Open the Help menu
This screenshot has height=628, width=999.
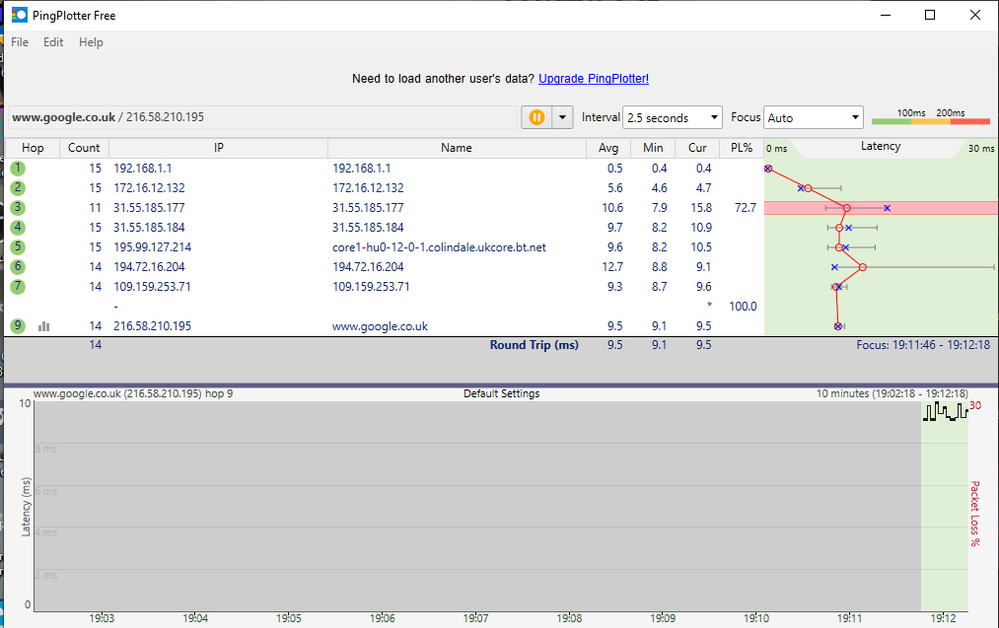[x=91, y=42]
